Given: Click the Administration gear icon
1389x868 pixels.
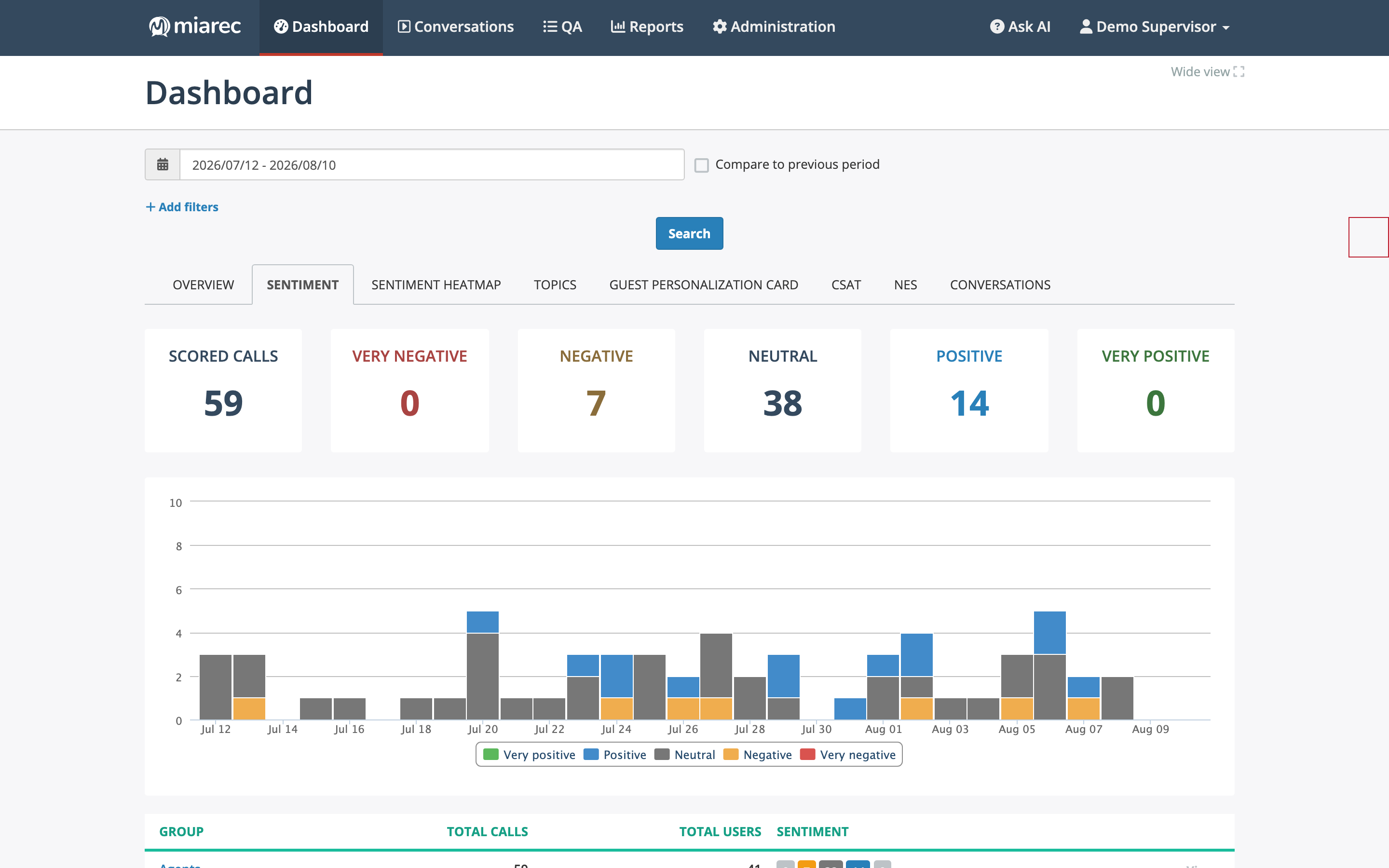Looking at the screenshot, I should click(719, 27).
